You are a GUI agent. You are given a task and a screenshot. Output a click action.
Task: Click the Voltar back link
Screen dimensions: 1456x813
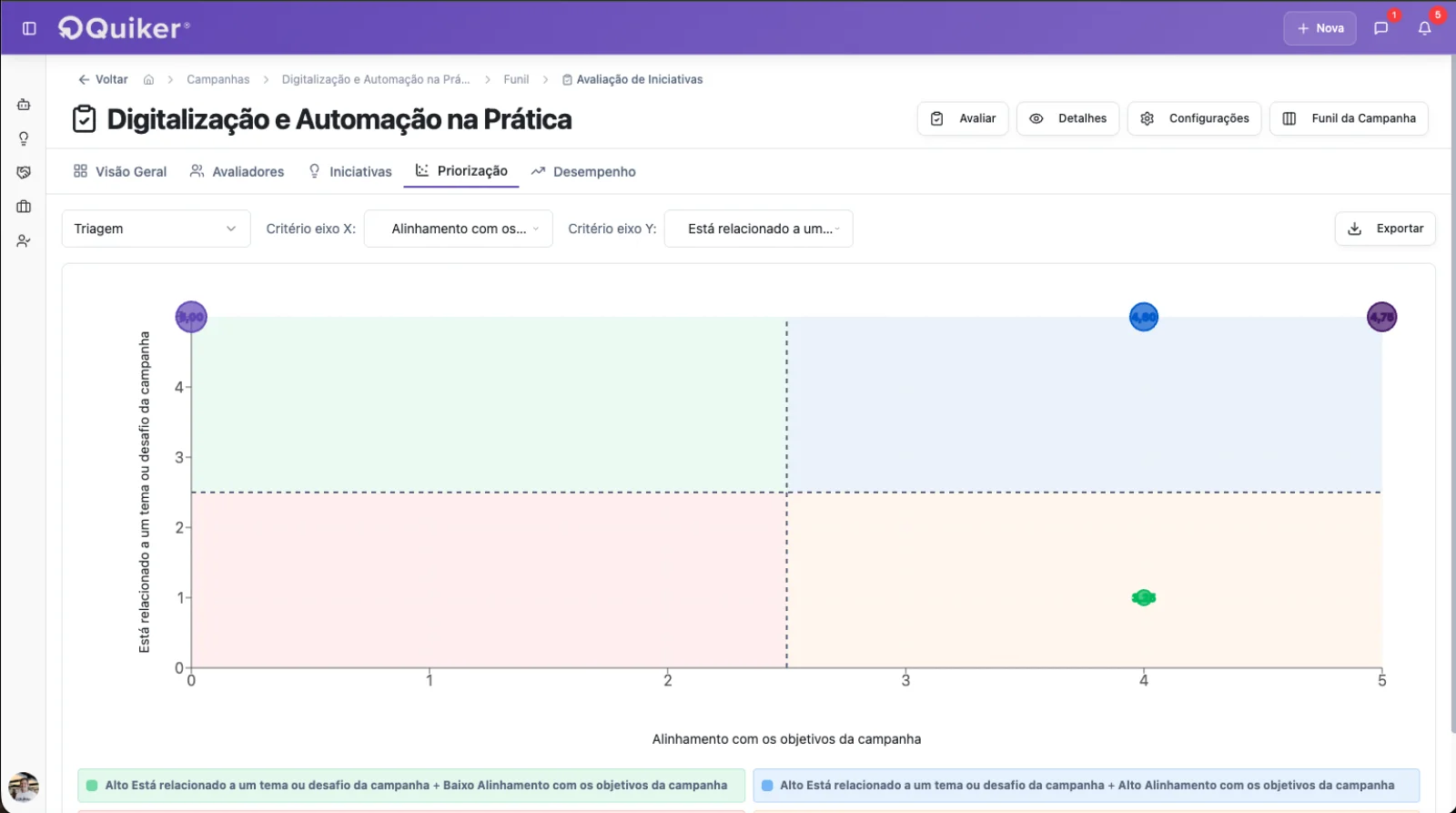point(103,80)
